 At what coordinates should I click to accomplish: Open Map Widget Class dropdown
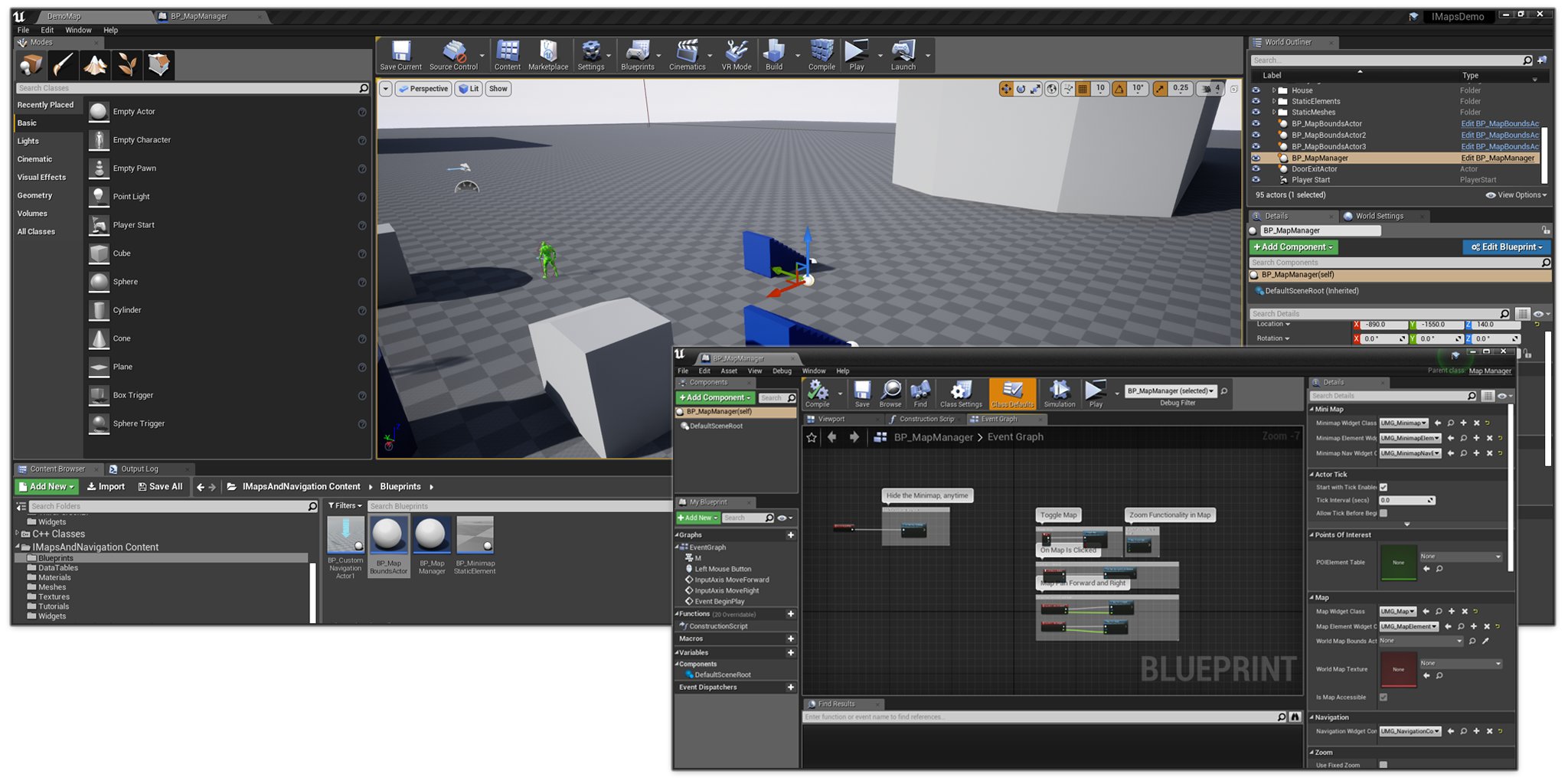coord(1397,612)
